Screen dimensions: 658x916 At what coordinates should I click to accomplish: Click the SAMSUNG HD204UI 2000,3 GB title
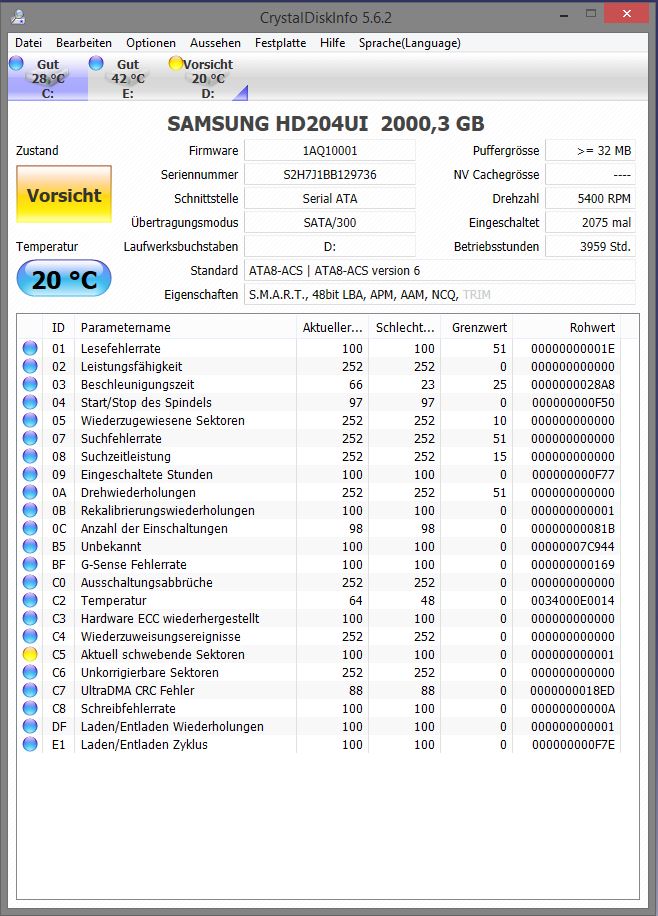[x=325, y=123]
